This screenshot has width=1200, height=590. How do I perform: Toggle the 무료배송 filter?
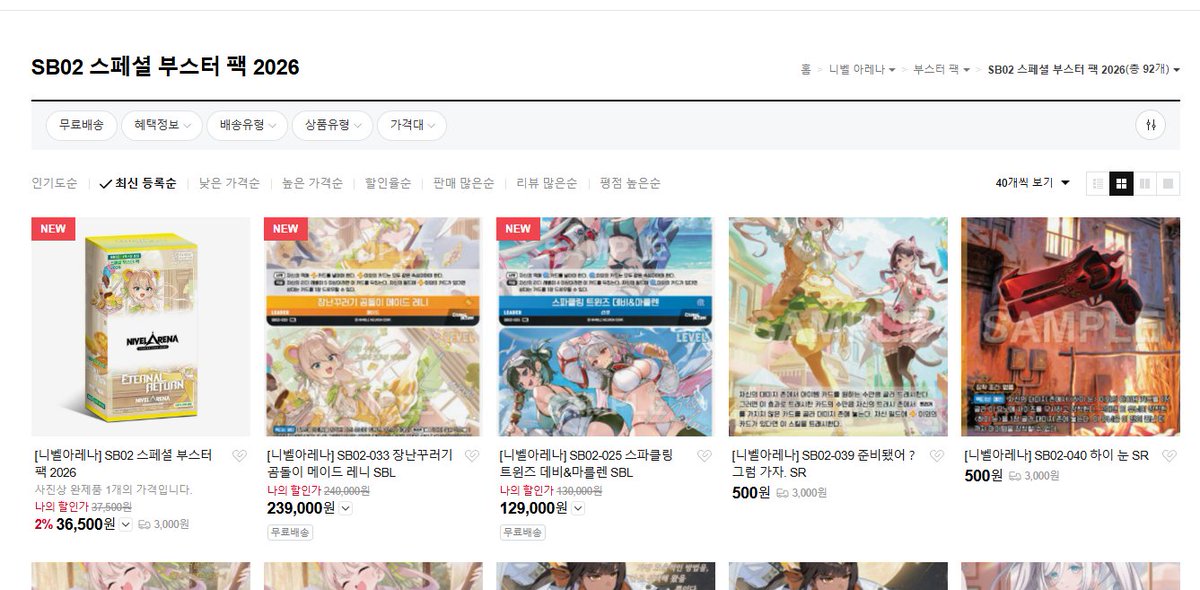click(x=81, y=125)
